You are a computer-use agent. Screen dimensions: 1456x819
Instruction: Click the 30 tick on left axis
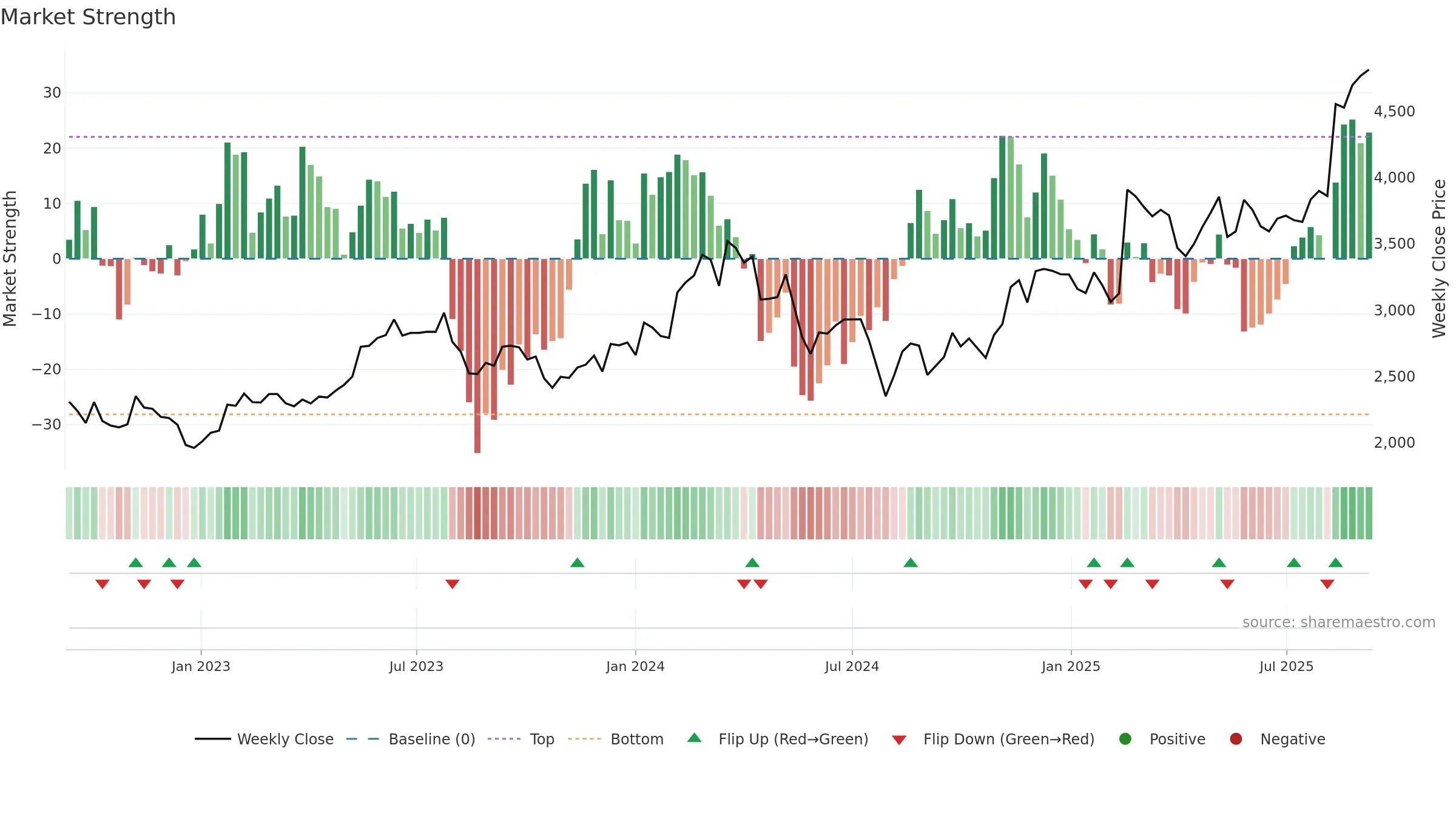tap(52, 93)
